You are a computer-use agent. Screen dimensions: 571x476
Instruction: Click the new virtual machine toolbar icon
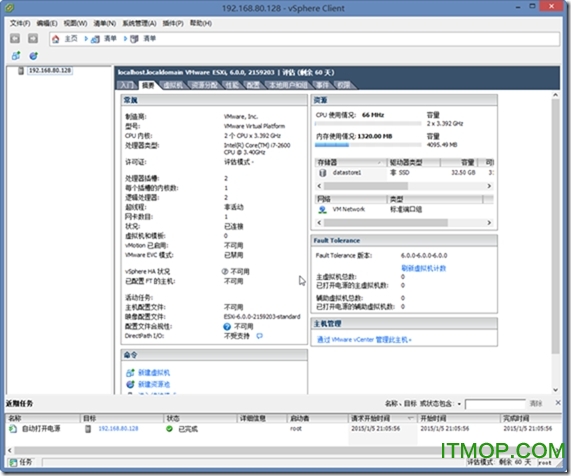(x=16, y=56)
